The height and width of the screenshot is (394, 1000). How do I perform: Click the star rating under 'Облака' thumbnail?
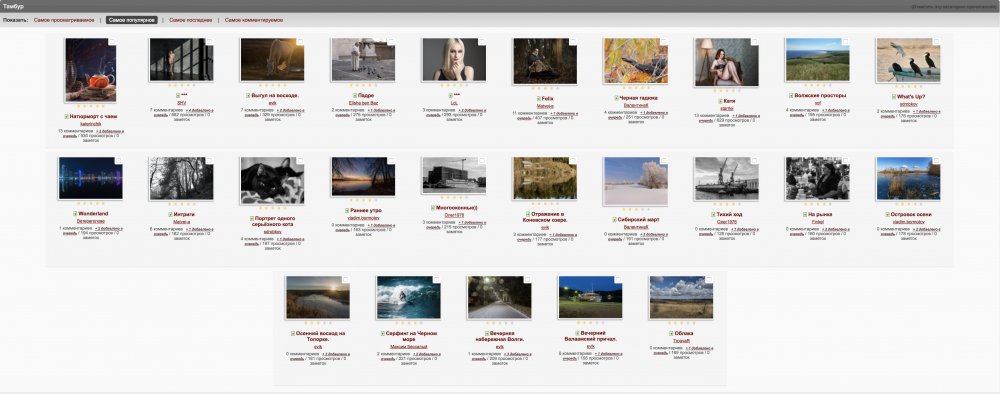[x=681, y=323]
